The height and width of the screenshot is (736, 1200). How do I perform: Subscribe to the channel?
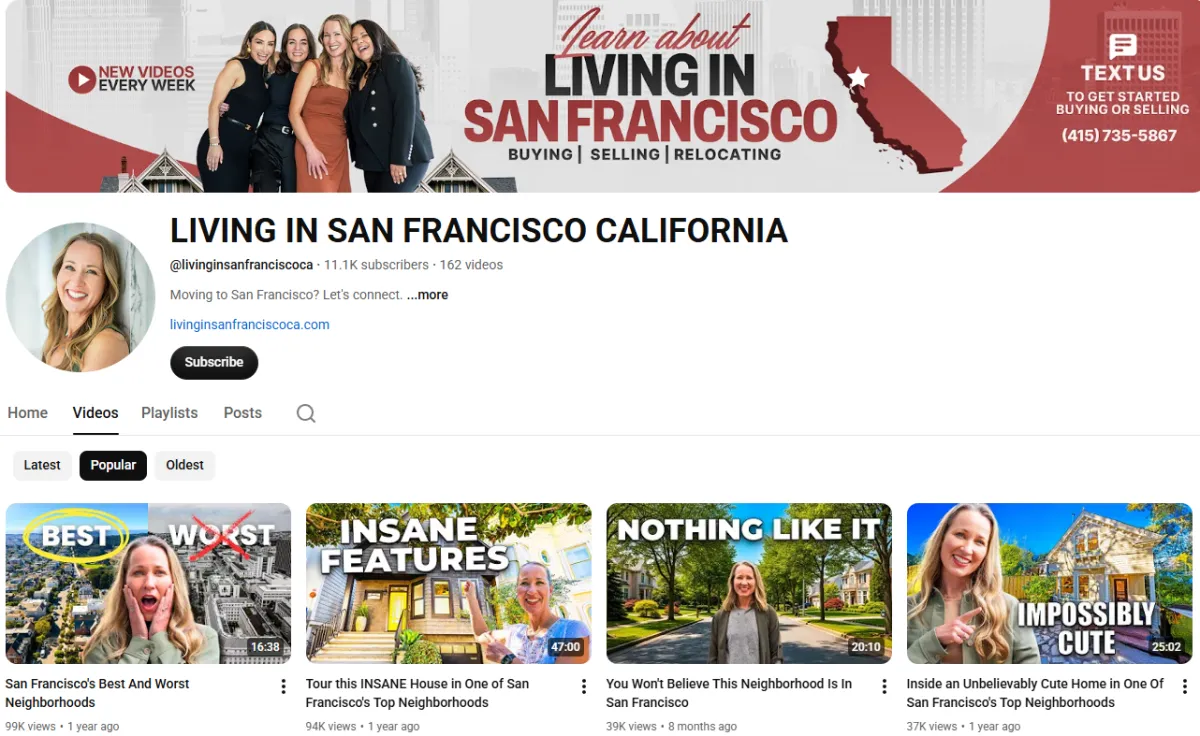214,362
